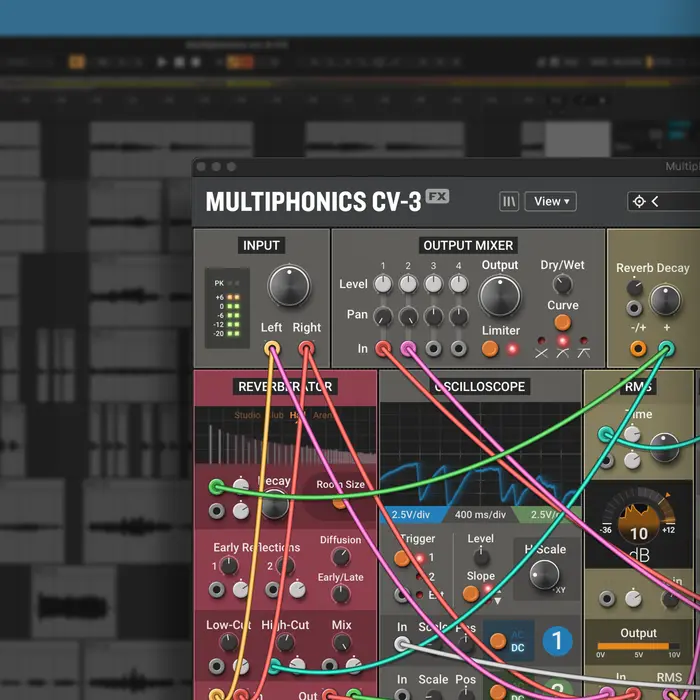Open the library browser icon beside View
The width and height of the screenshot is (700, 700).
pyautogui.click(x=509, y=202)
